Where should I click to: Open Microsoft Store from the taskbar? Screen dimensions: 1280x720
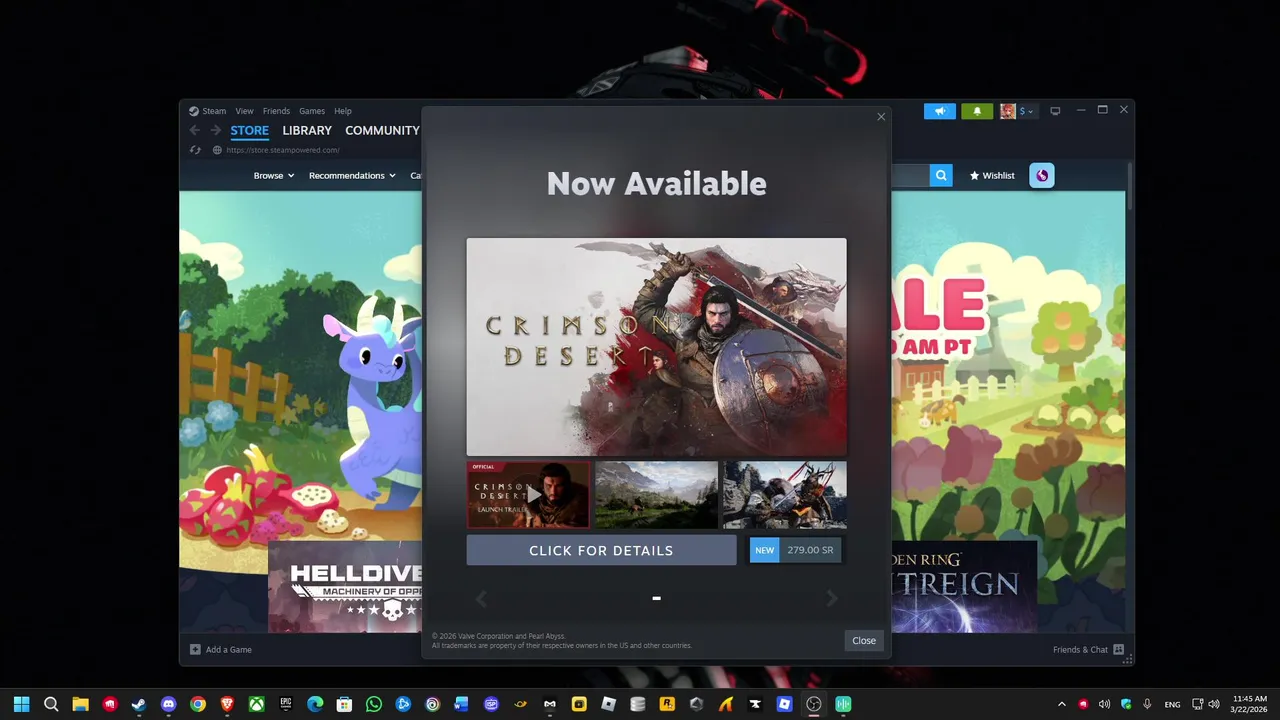pyautogui.click(x=344, y=704)
